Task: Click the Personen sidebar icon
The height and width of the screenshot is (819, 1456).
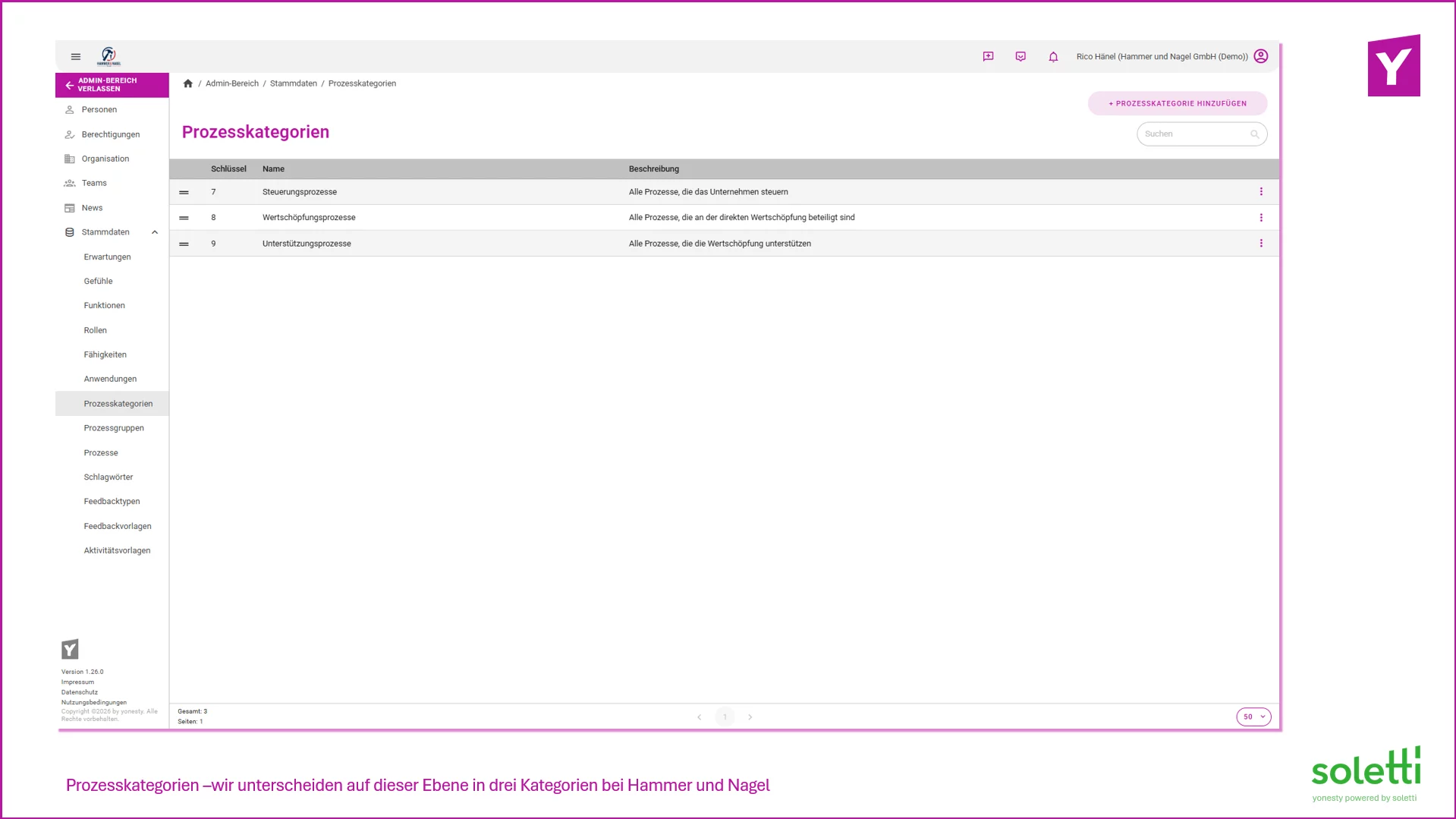Action: coord(70,110)
